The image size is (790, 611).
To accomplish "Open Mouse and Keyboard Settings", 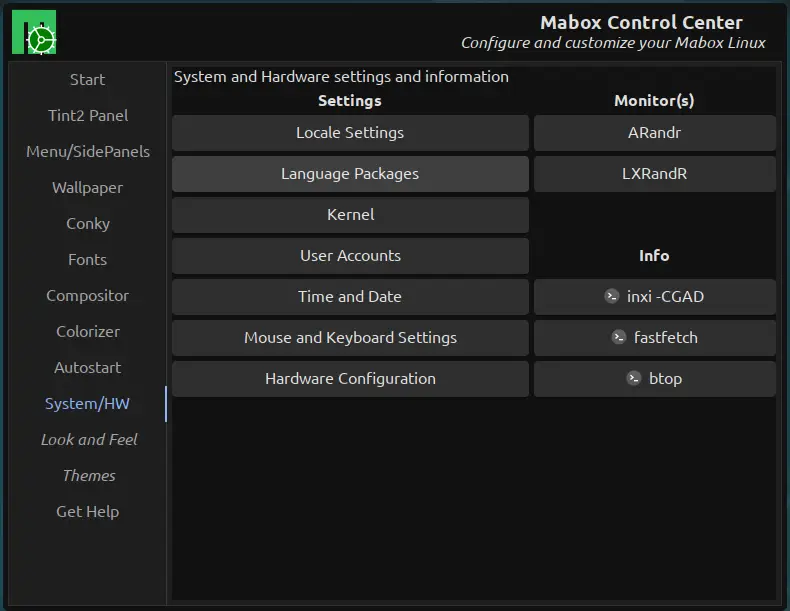I will coord(350,338).
